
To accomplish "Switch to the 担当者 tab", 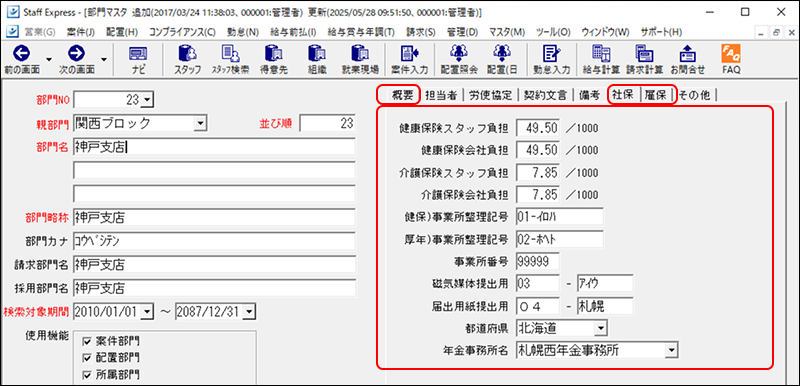I will pos(441,95).
